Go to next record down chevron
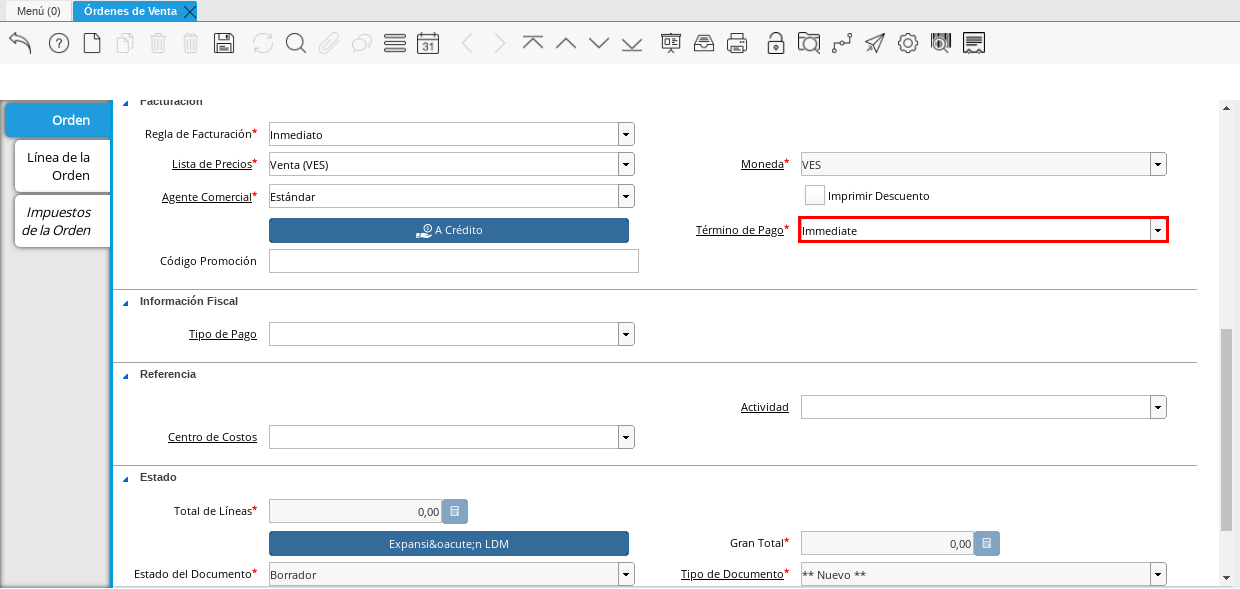Screen dimensions: 1240x589 pyautogui.click(x=599, y=43)
